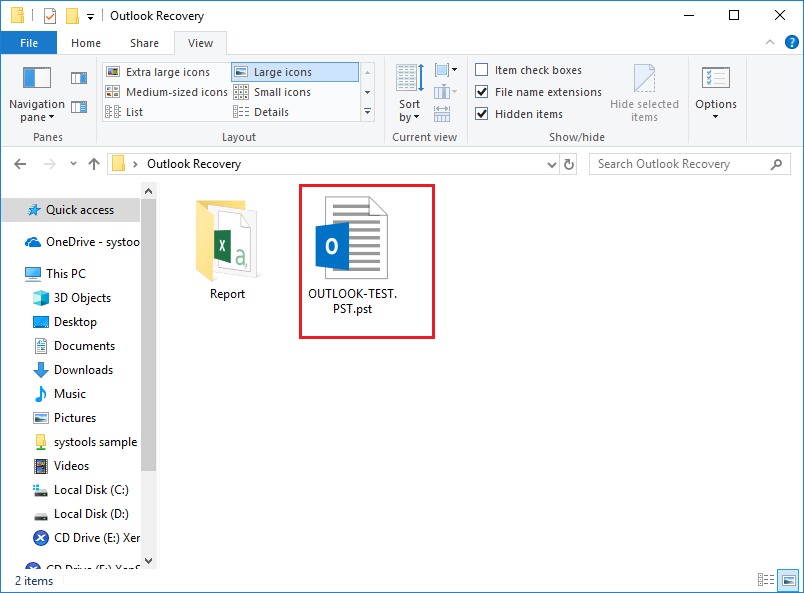Enable Item check boxes
The width and height of the screenshot is (804, 593).
coord(481,70)
